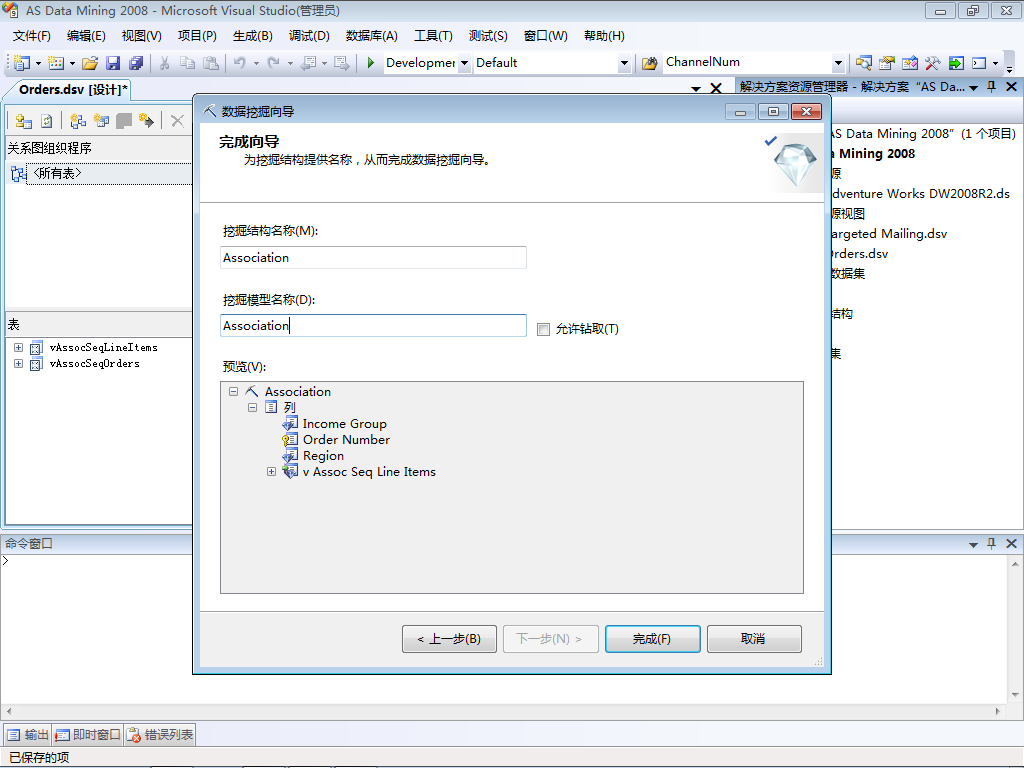Click the 上一步(B) back button

(x=449, y=639)
